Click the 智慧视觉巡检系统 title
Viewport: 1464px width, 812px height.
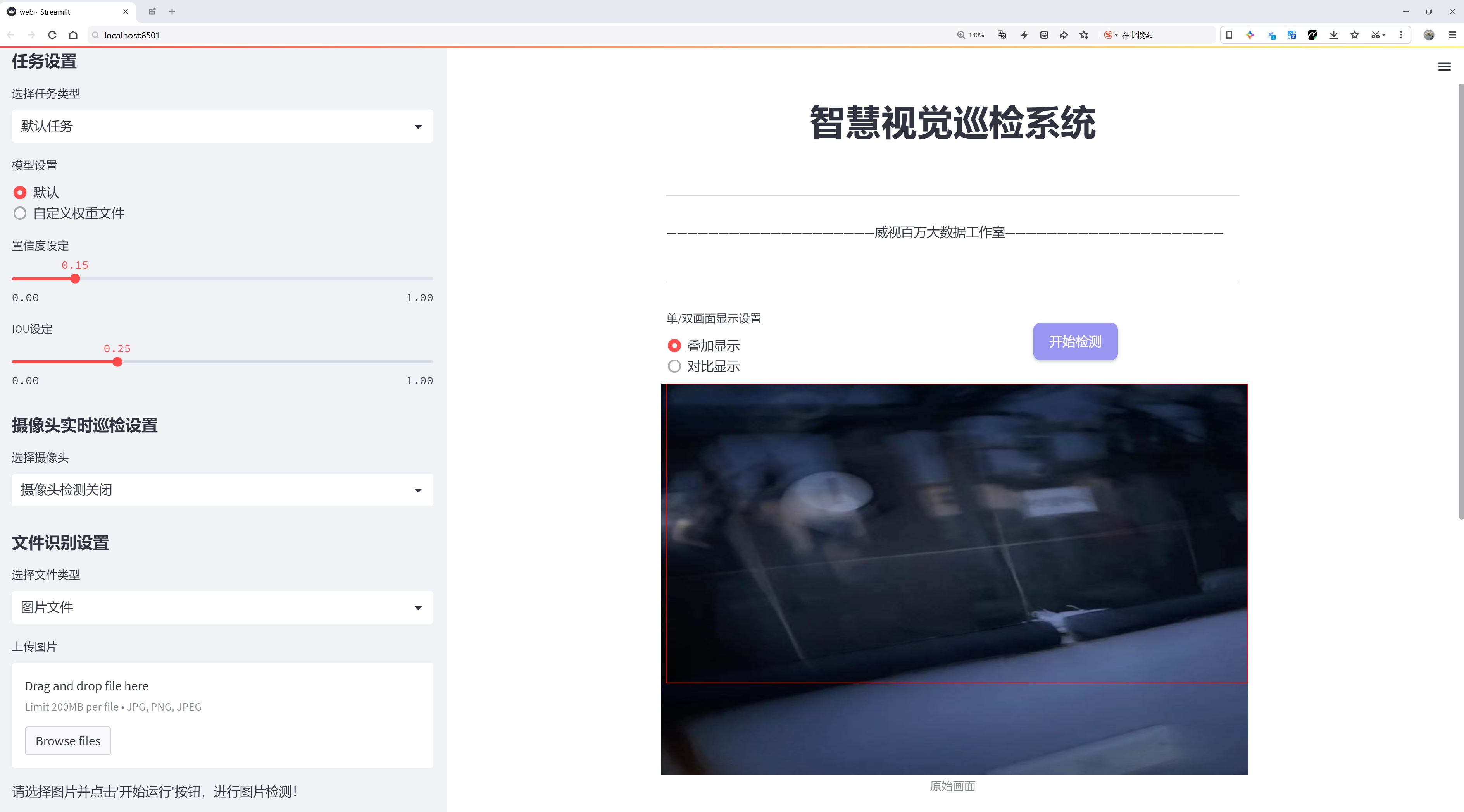(x=952, y=123)
